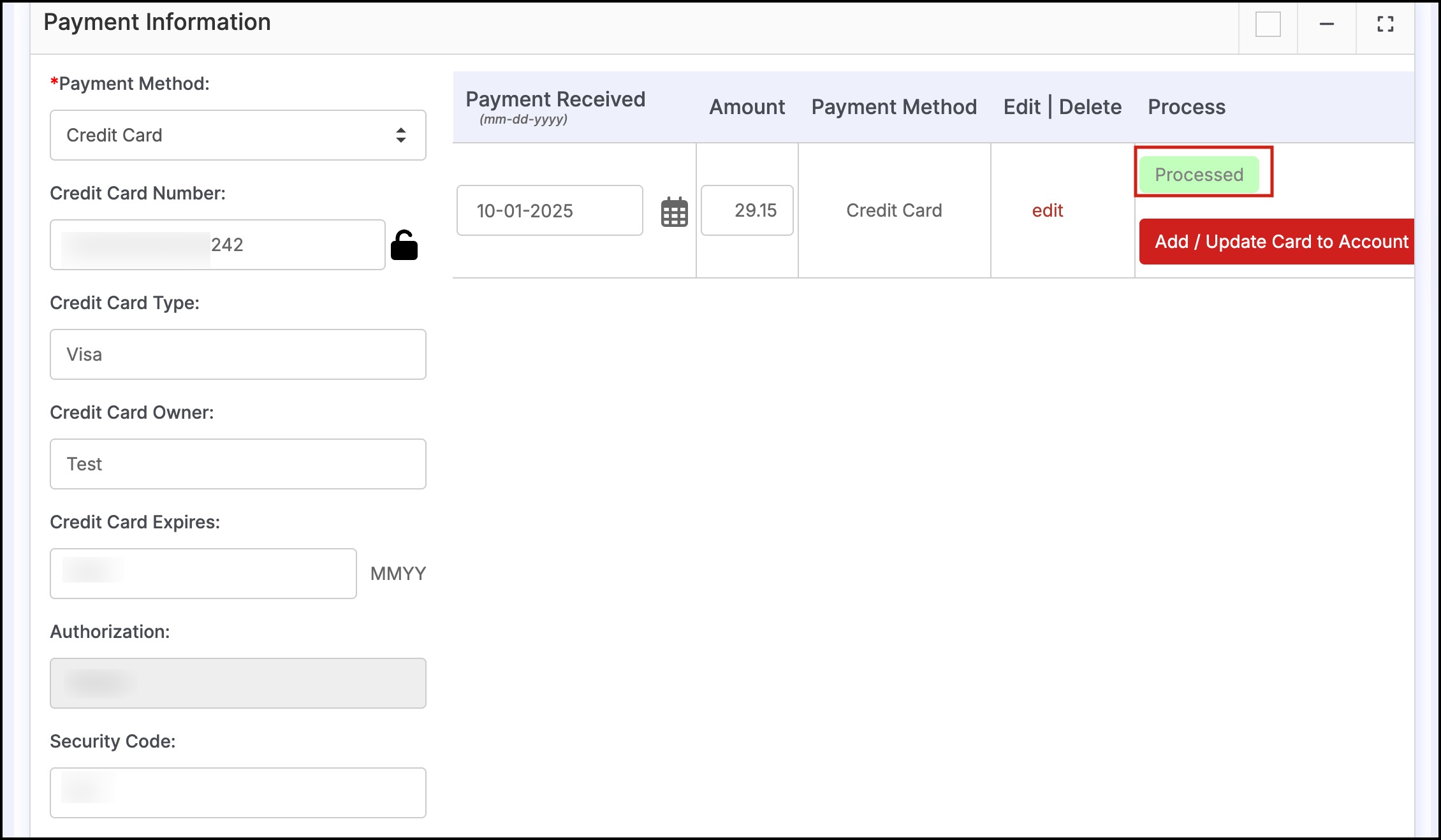The image size is (1441, 840).
Task: Click the Credit Card Type field
Action: [x=238, y=354]
